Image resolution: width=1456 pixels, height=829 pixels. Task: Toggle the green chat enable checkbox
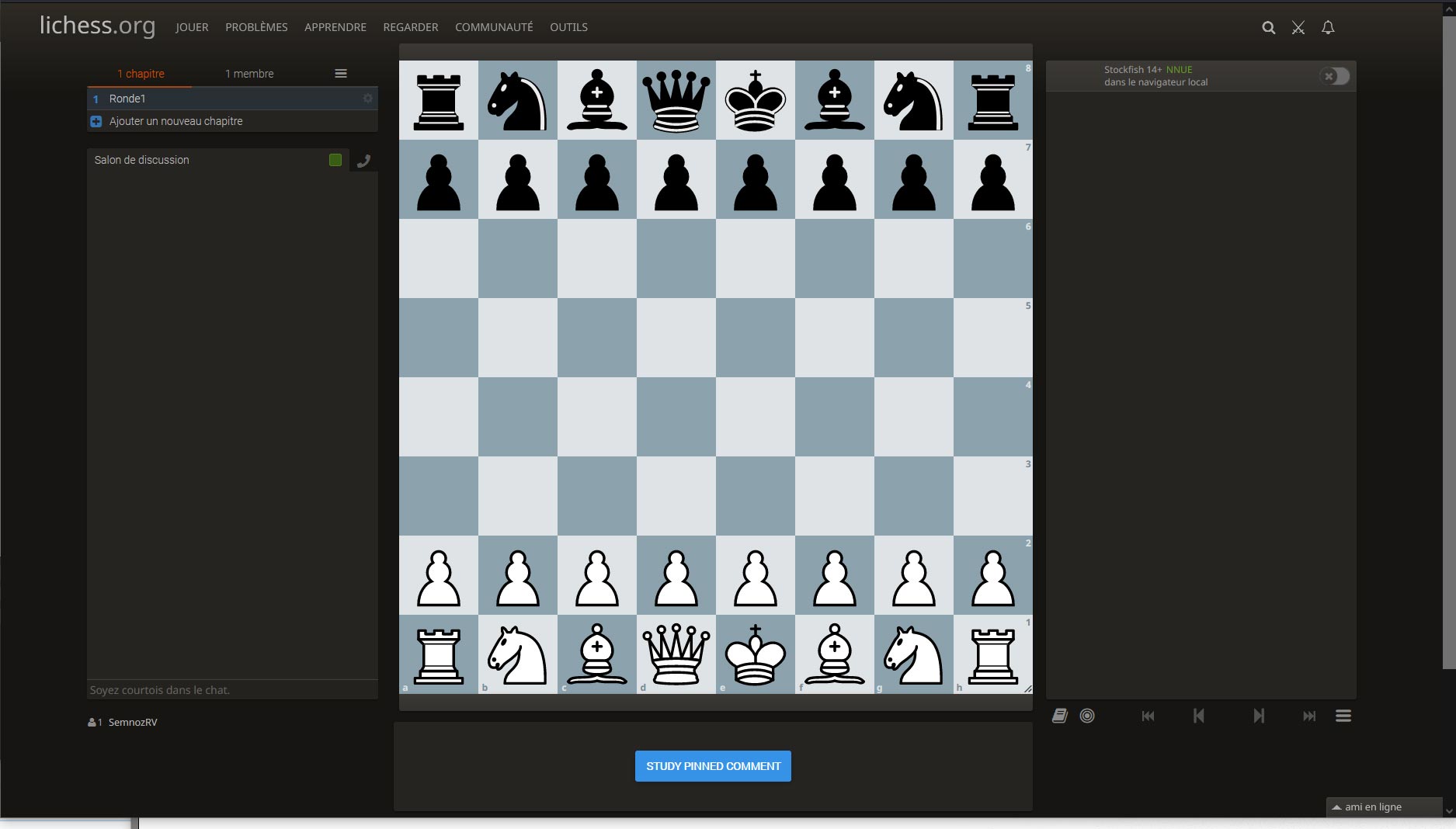[x=335, y=160]
